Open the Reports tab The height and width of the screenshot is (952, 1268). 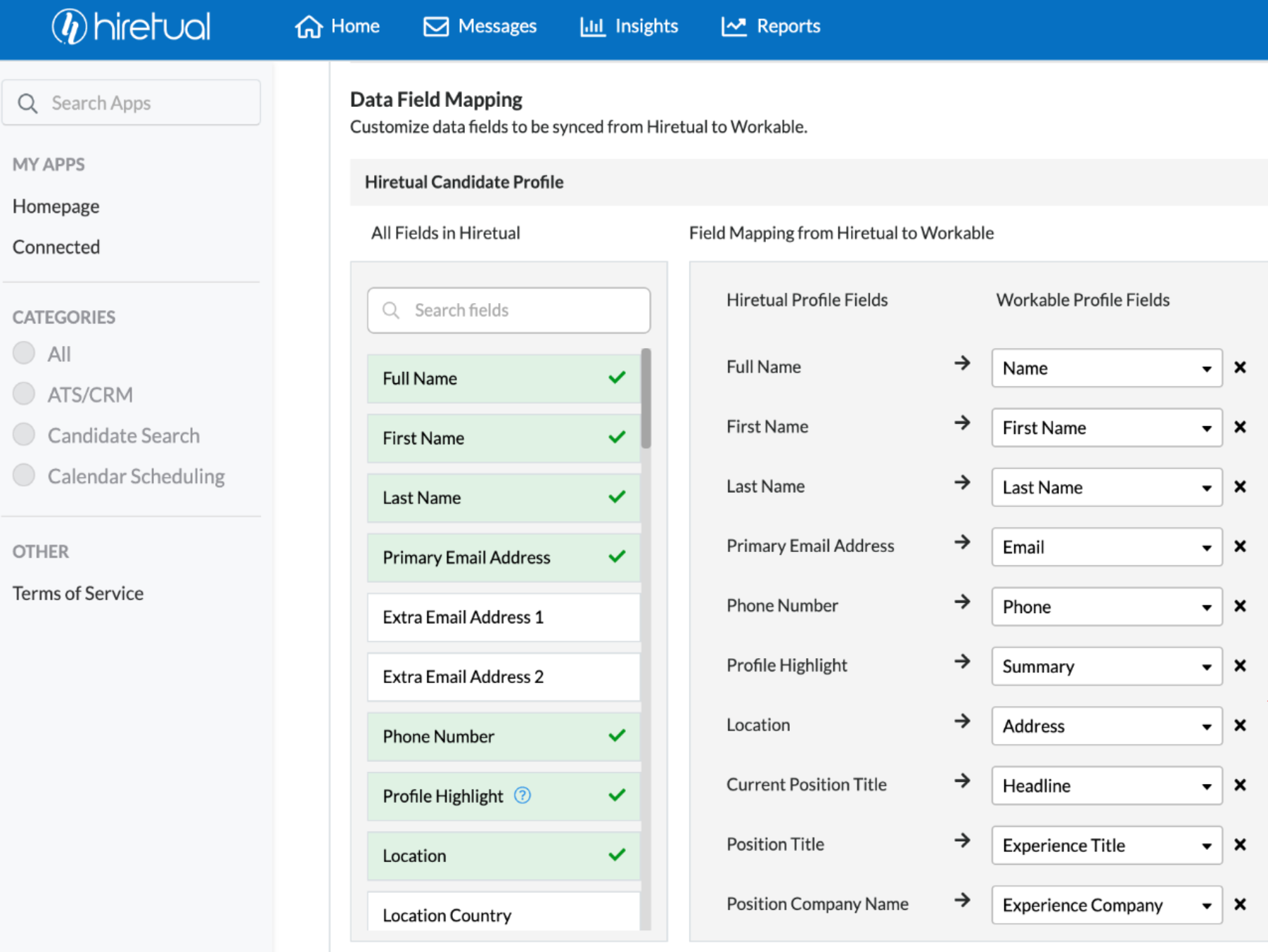pyautogui.click(x=771, y=27)
